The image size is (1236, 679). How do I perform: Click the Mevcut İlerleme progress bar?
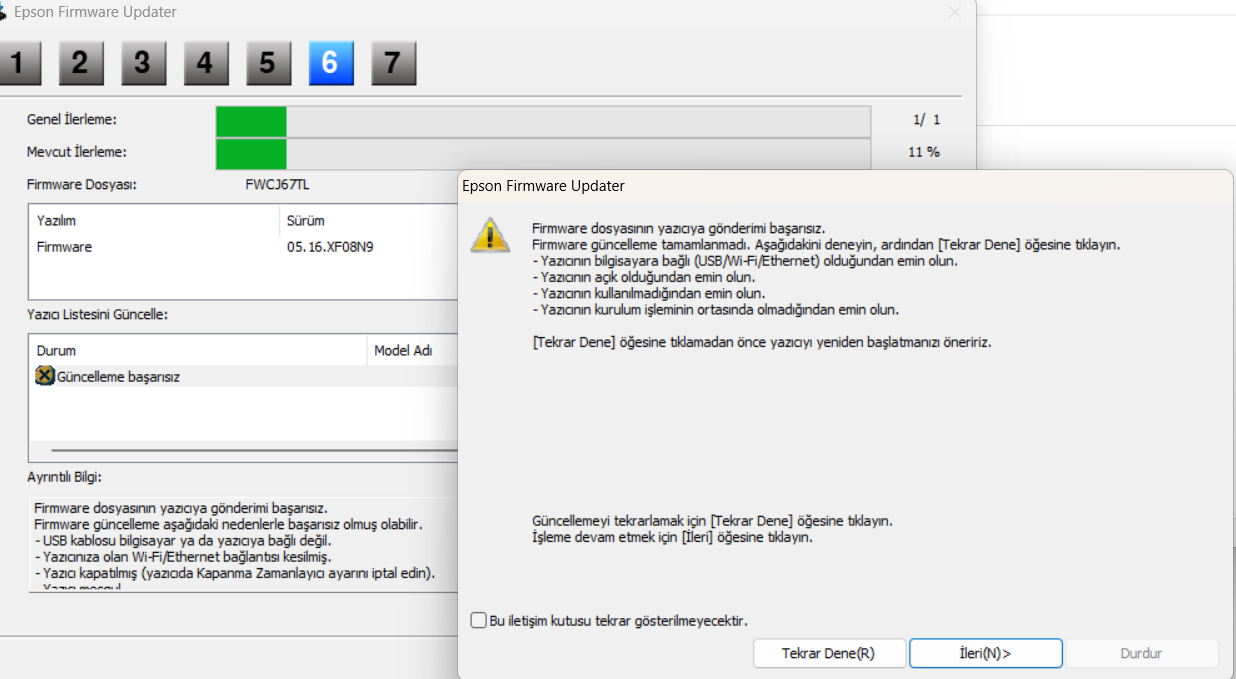(544, 152)
